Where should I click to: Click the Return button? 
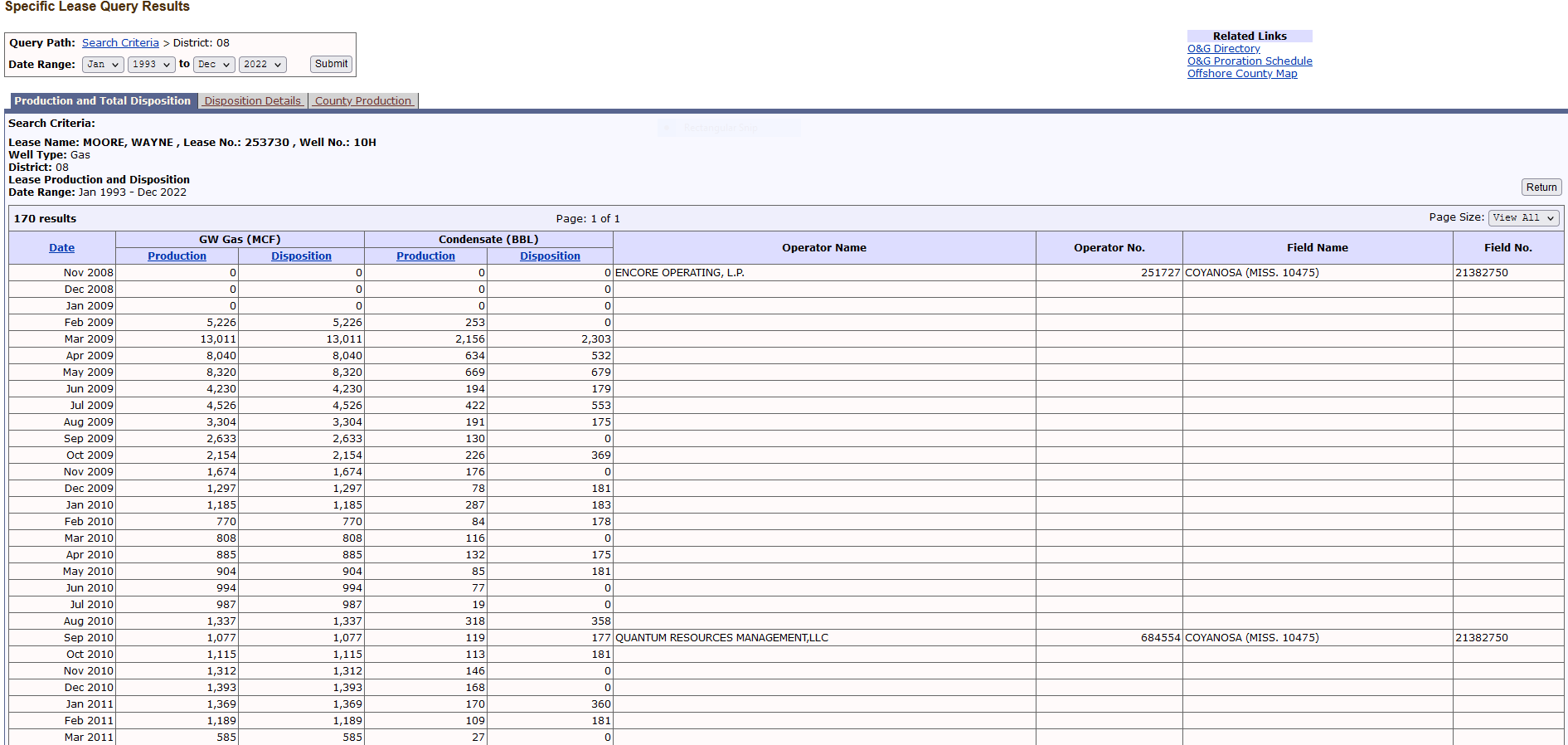tap(1541, 187)
